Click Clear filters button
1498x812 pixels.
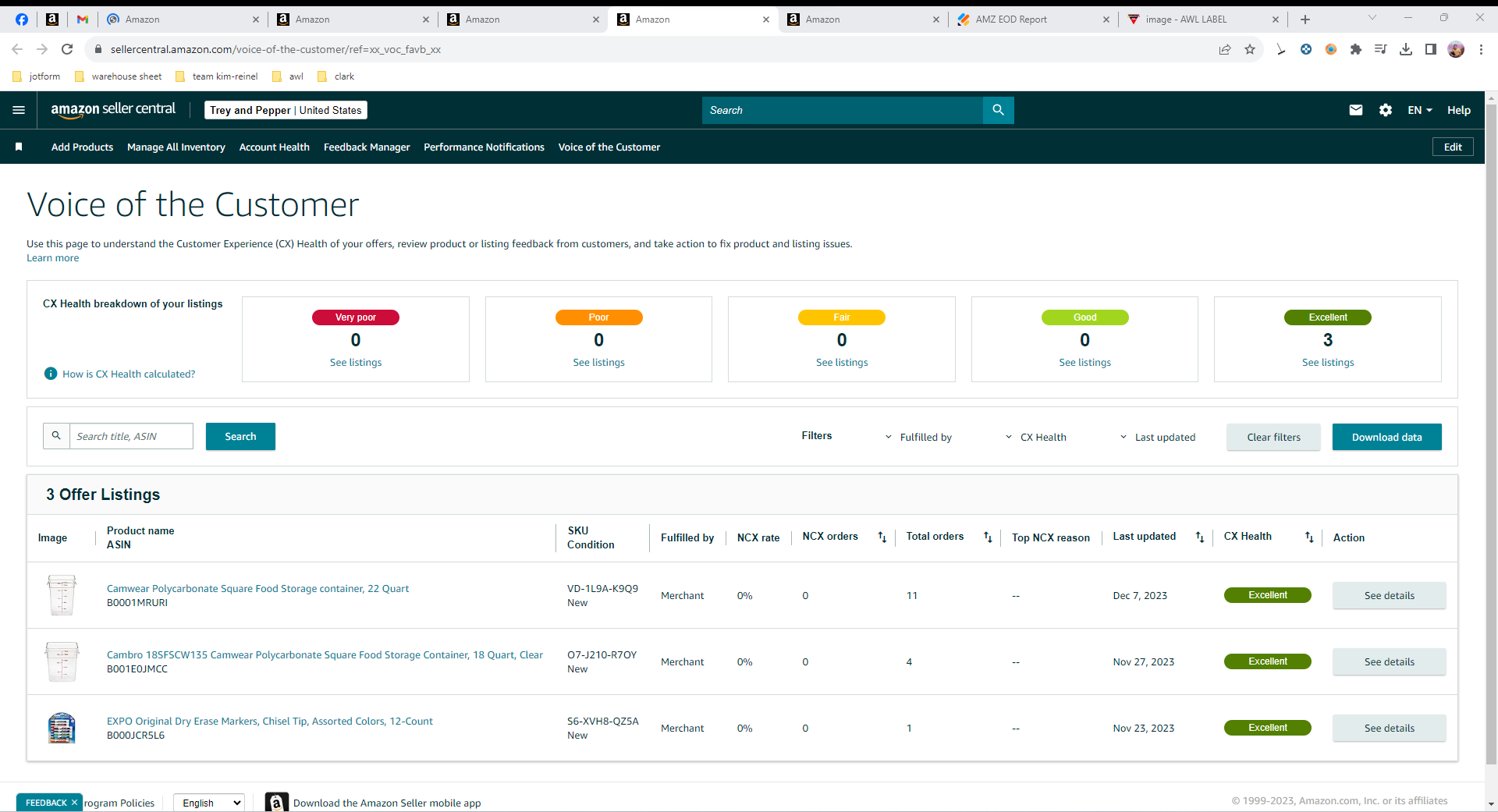coord(1273,437)
